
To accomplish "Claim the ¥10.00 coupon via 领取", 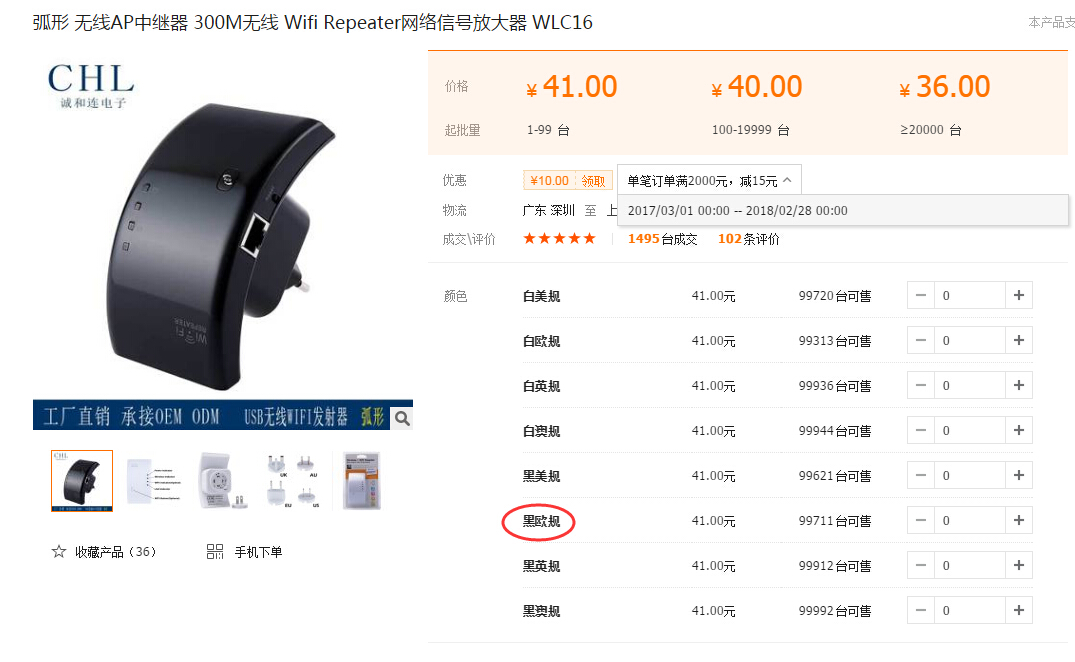I will 593,181.
